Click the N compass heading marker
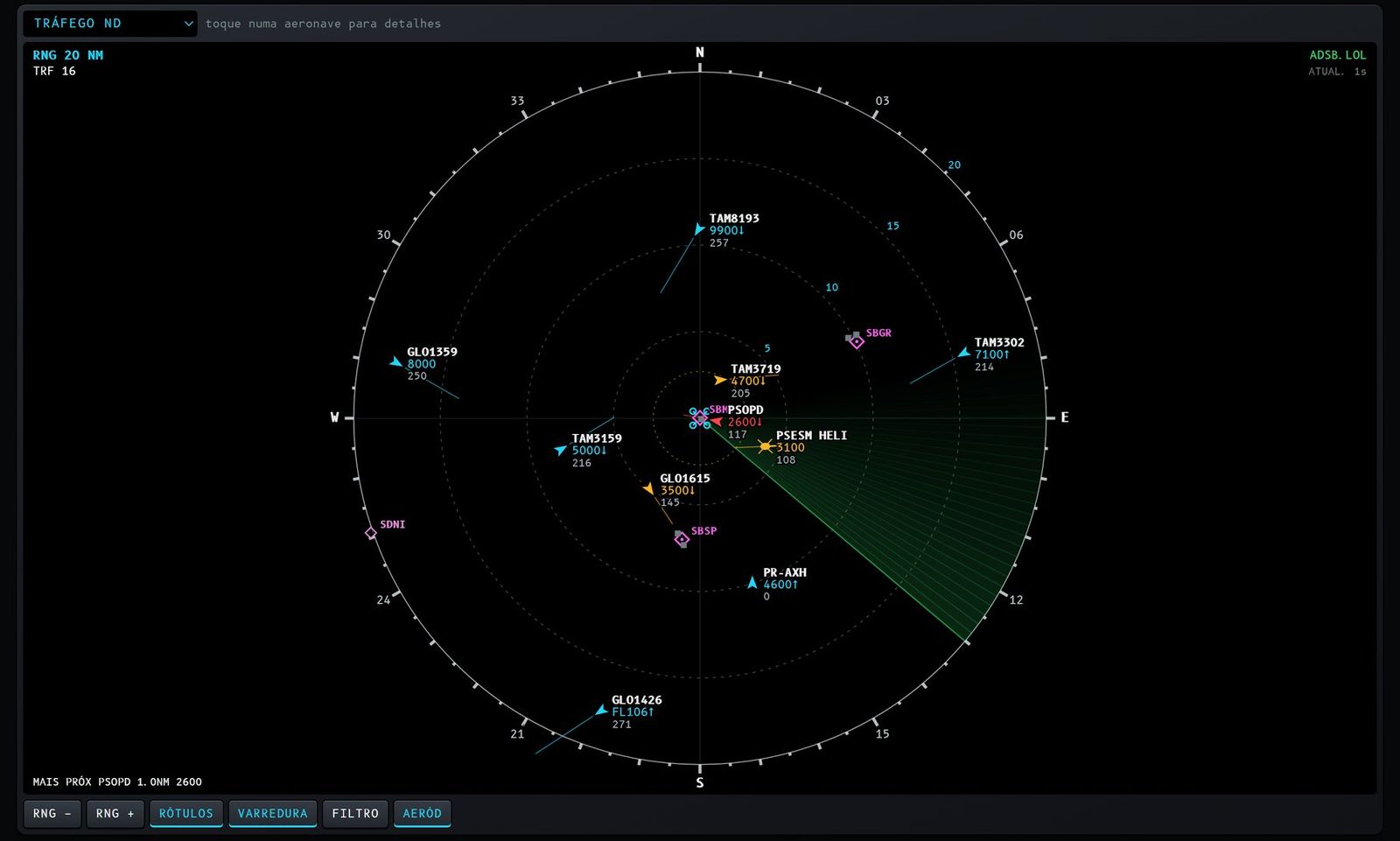Image resolution: width=1400 pixels, height=841 pixels. pos(699,53)
